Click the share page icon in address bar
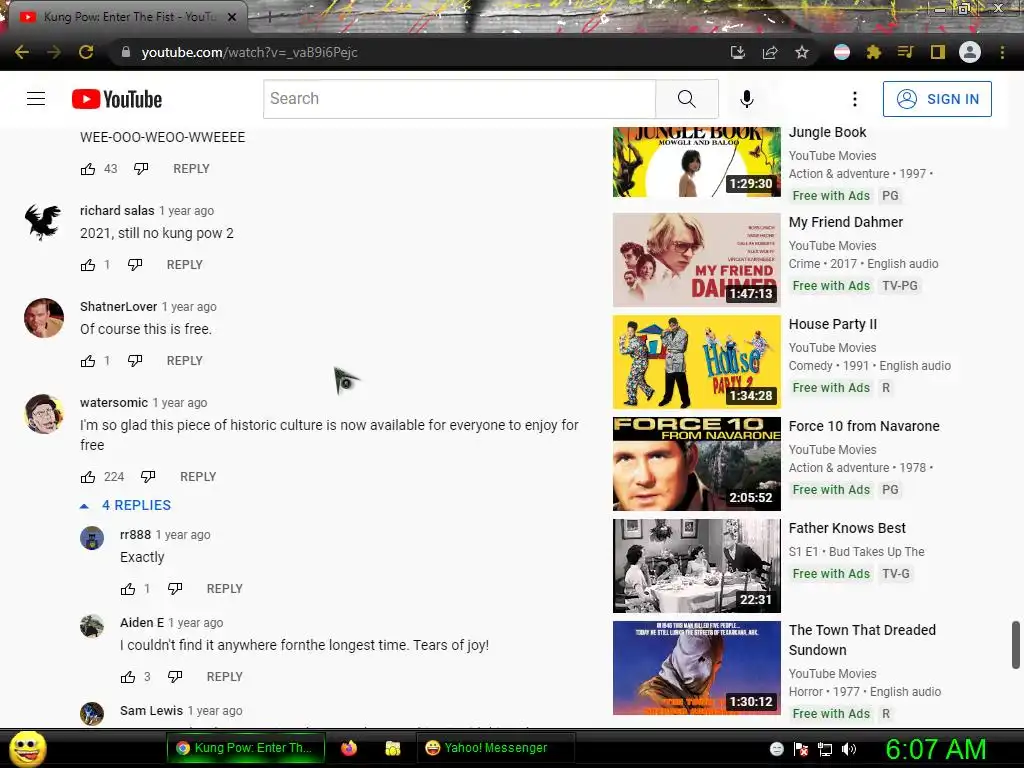This screenshot has height=768, width=1024. (x=770, y=52)
